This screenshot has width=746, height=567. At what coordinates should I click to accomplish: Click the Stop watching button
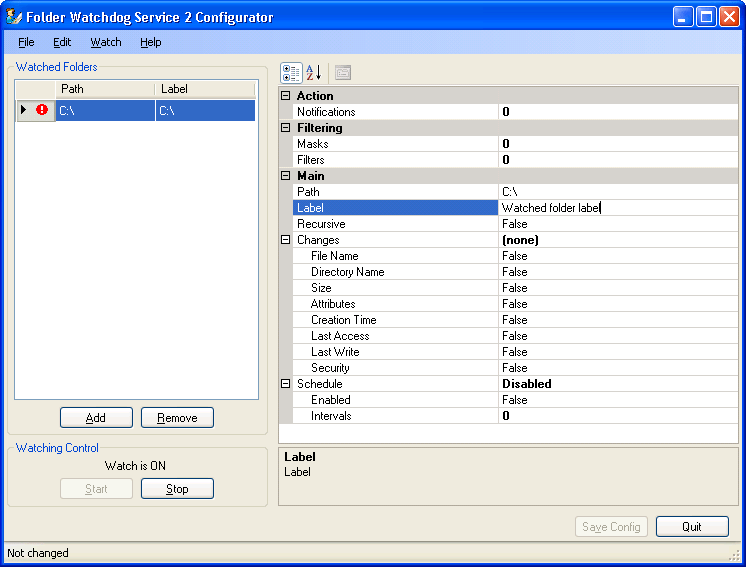[x=177, y=489]
